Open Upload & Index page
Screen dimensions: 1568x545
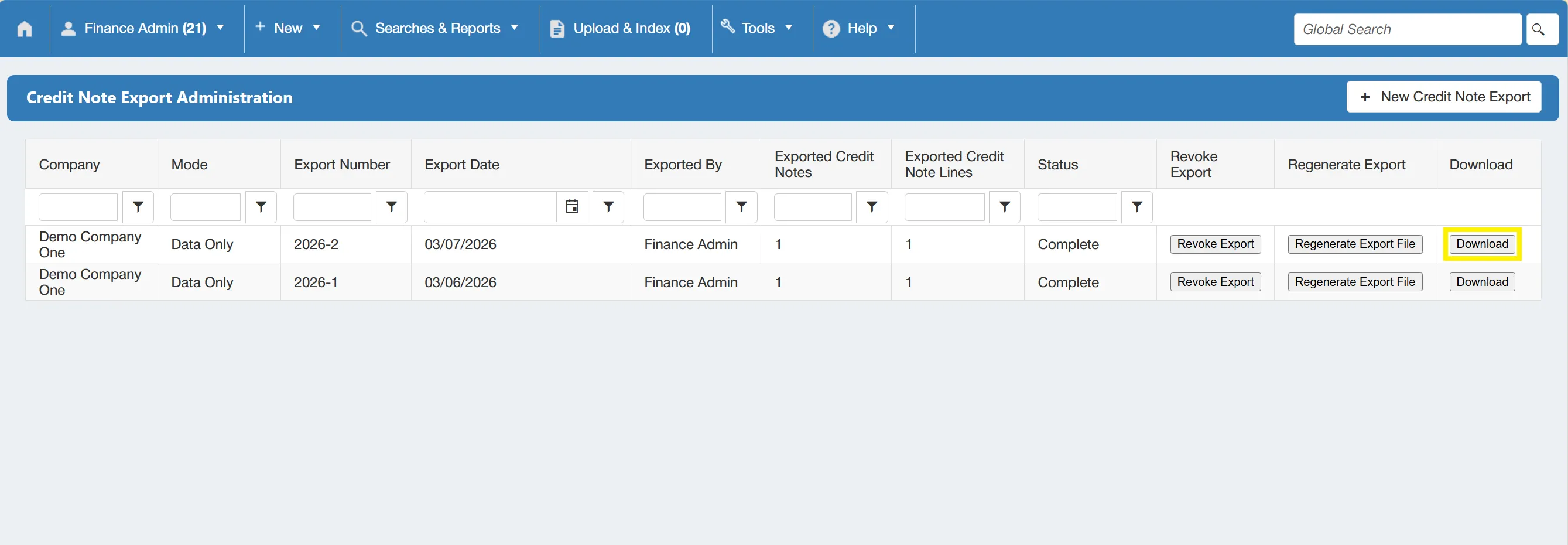(x=620, y=28)
